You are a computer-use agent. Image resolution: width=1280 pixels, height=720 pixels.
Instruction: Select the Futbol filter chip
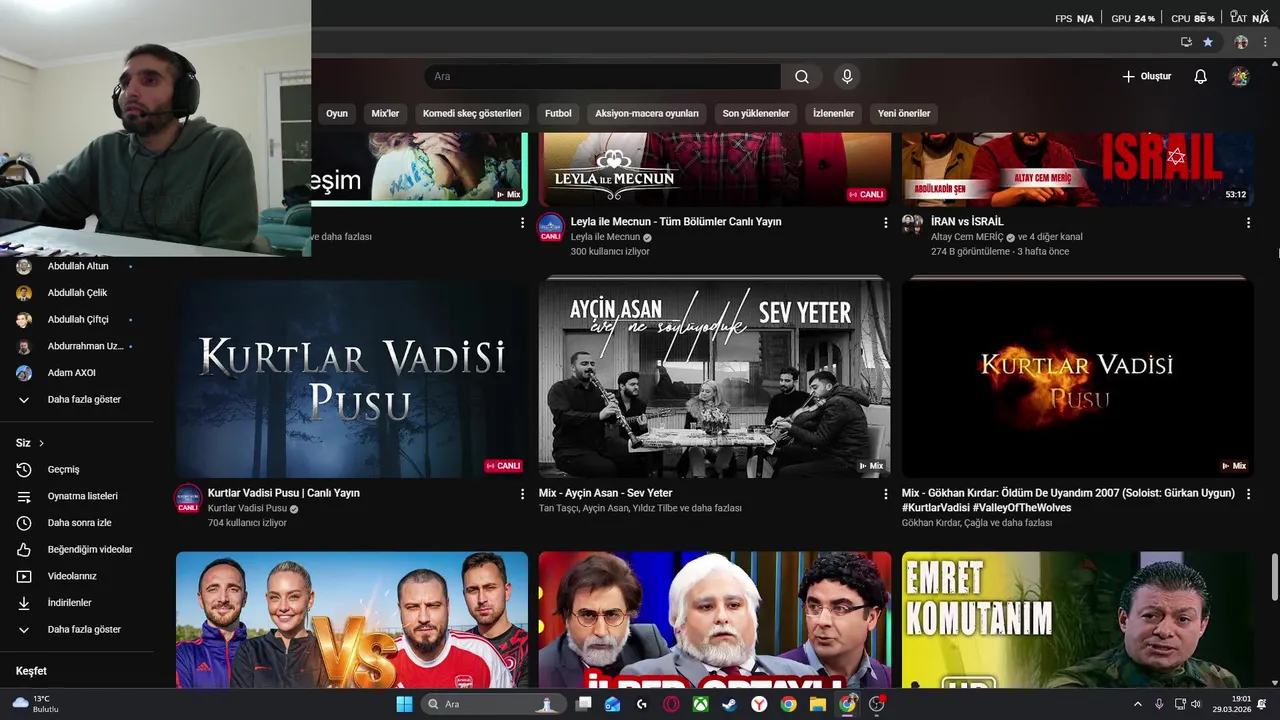point(558,113)
